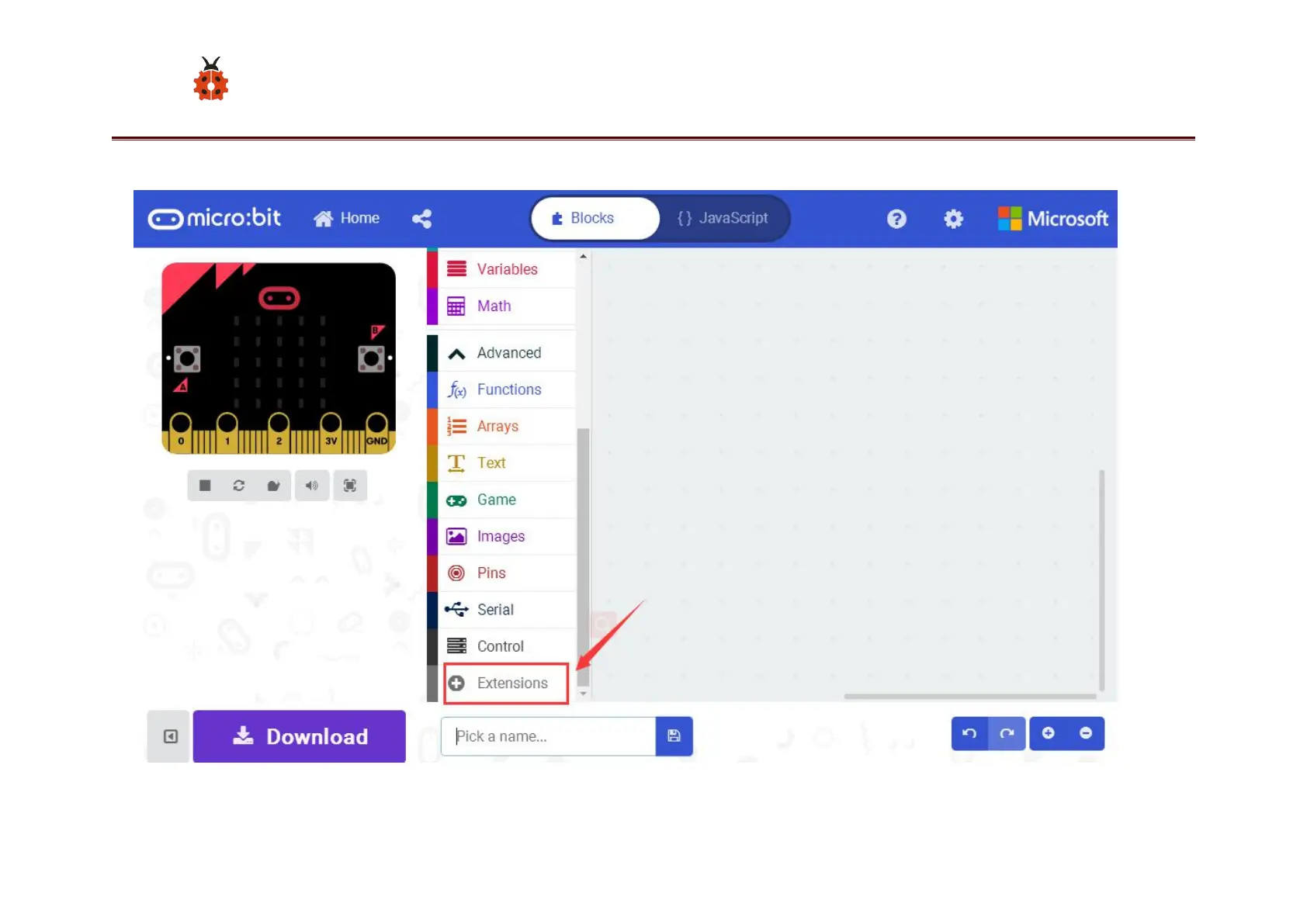The image size is (1307, 924).
Task: Toggle simulator slow-motion mode
Action: (x=273, y=486)
